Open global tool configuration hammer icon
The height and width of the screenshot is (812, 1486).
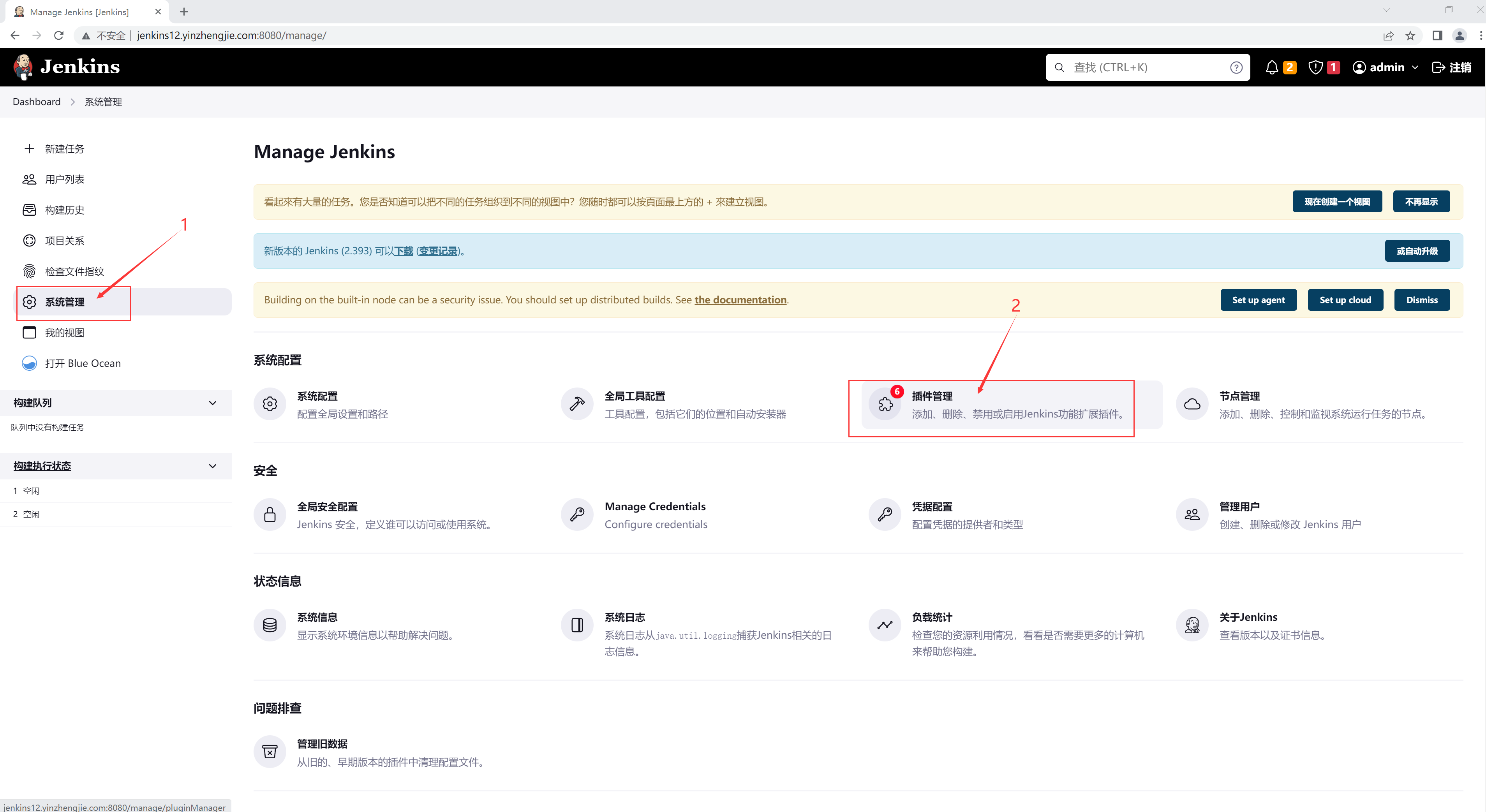coord(577,404)
